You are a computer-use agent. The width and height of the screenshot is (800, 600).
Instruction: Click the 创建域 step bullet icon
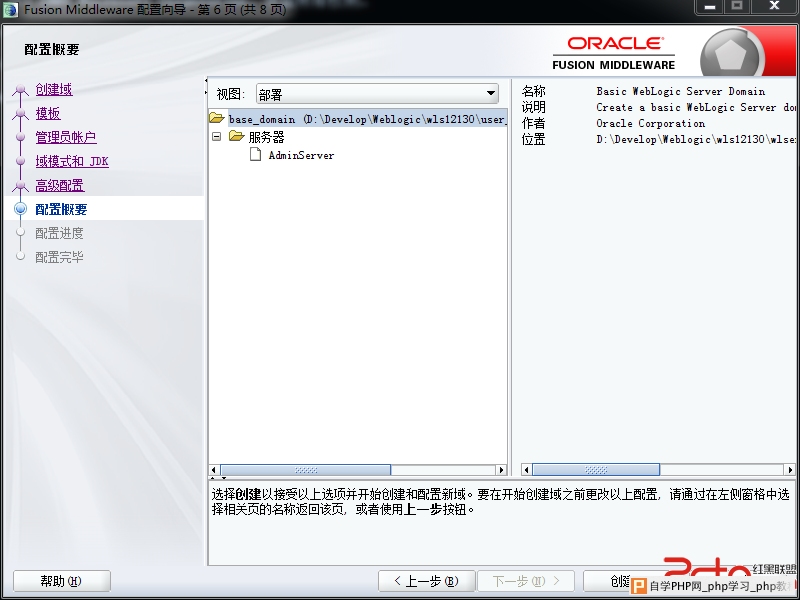point(20,90)
